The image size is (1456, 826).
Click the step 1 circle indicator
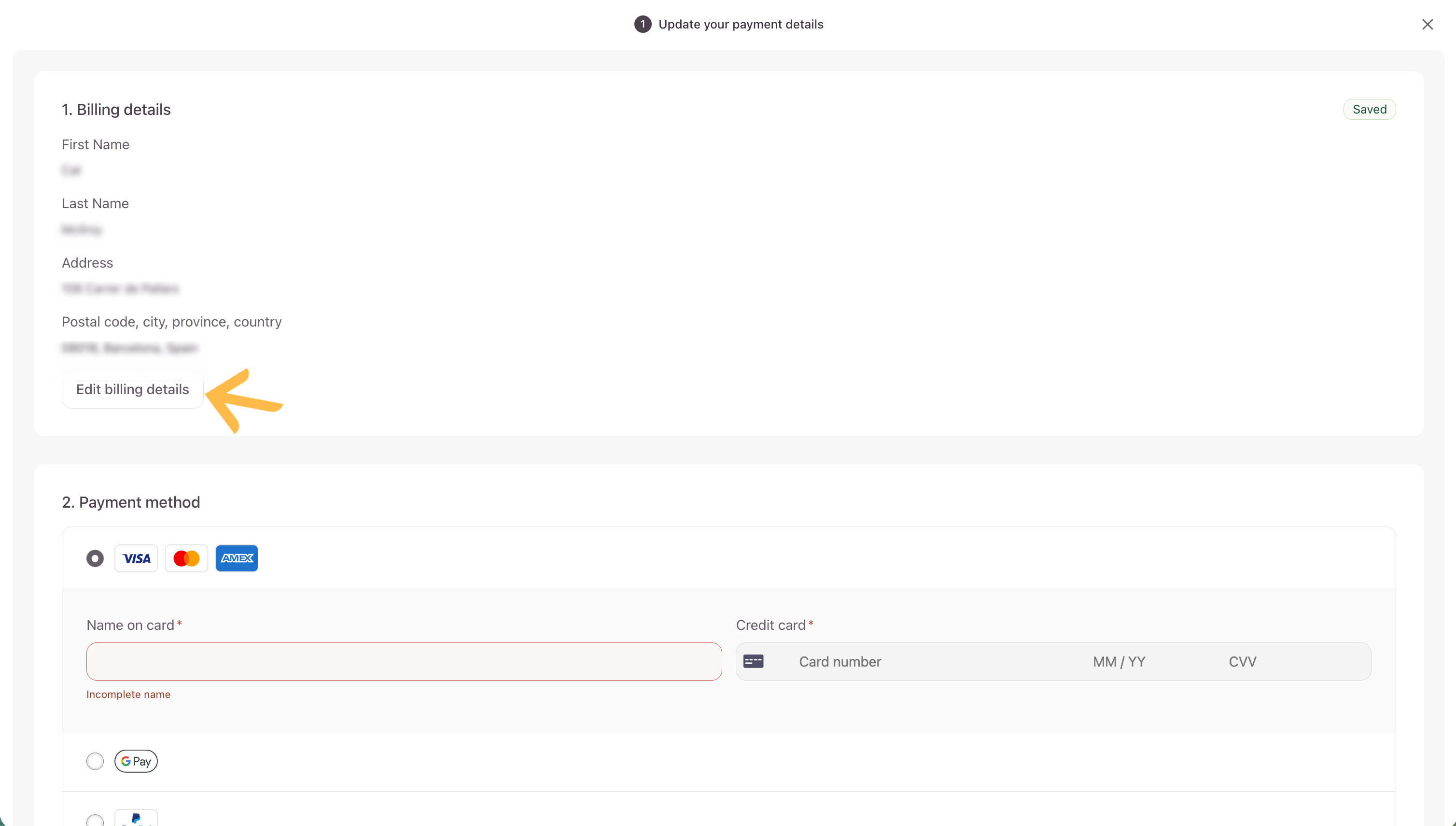643,25
